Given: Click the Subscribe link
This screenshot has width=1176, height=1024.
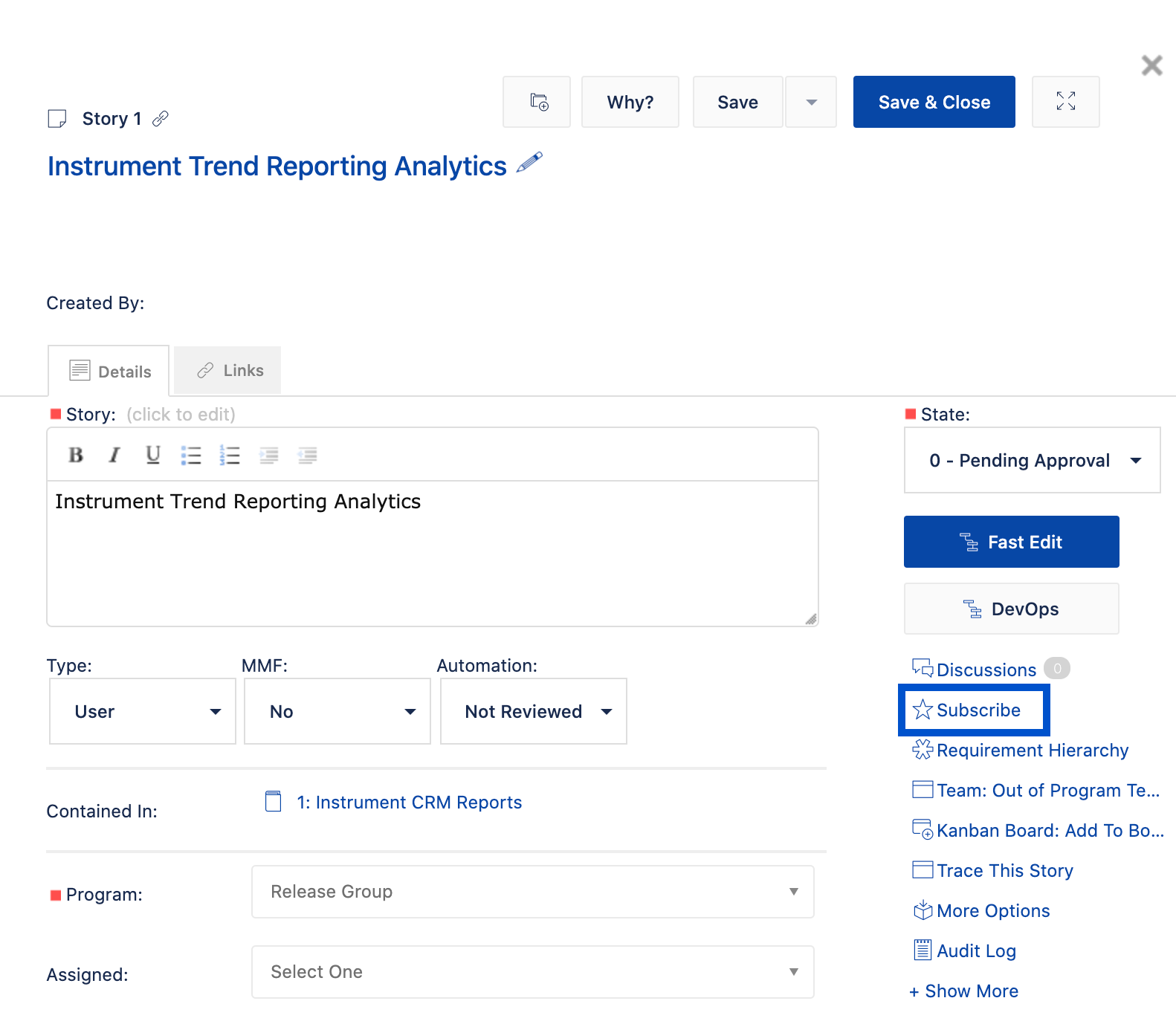Looking at the screenshot, I should pyautogui.click(x=978, y=710).
